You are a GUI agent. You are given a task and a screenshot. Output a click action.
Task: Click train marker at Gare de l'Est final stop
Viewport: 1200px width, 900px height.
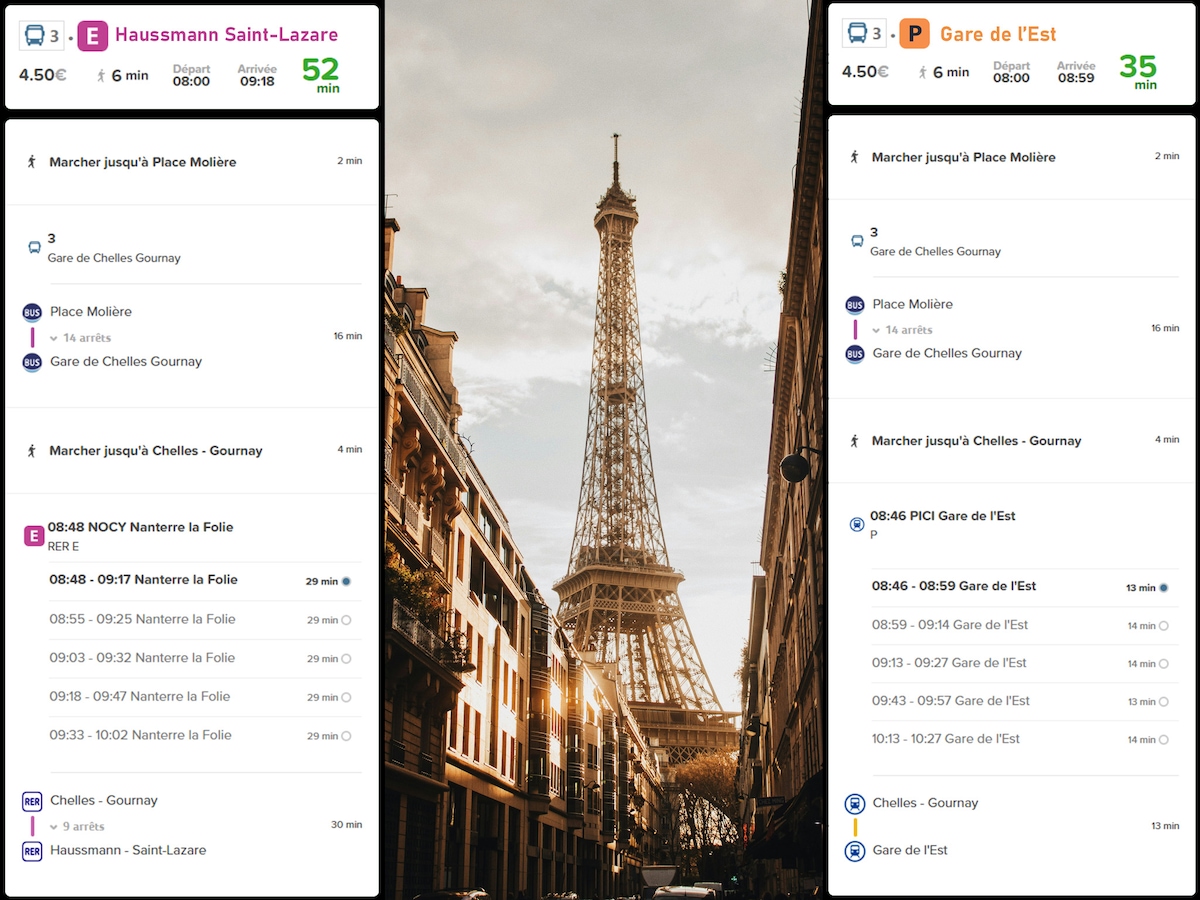[x=855, y=851]
